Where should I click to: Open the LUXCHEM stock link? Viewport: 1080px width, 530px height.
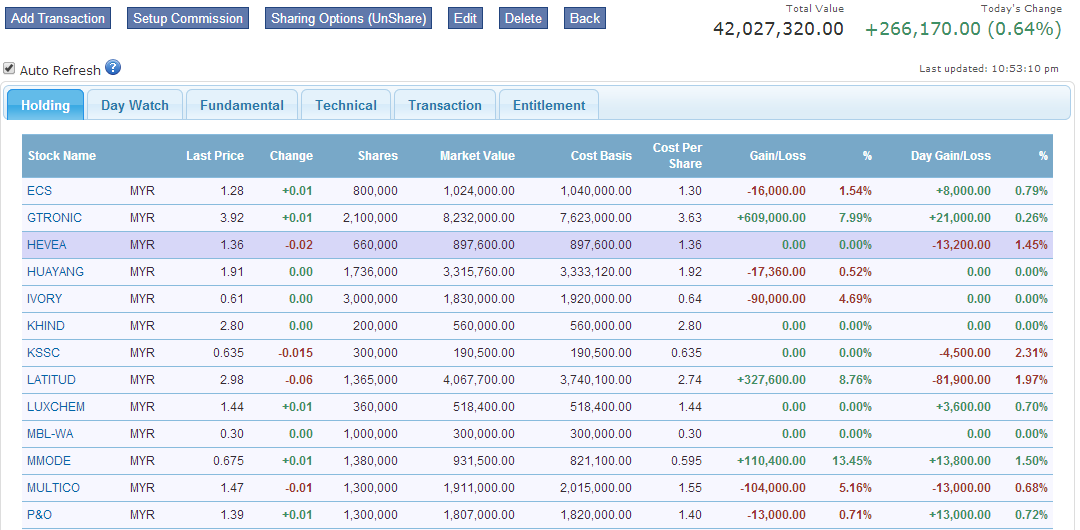pos(56,407)
